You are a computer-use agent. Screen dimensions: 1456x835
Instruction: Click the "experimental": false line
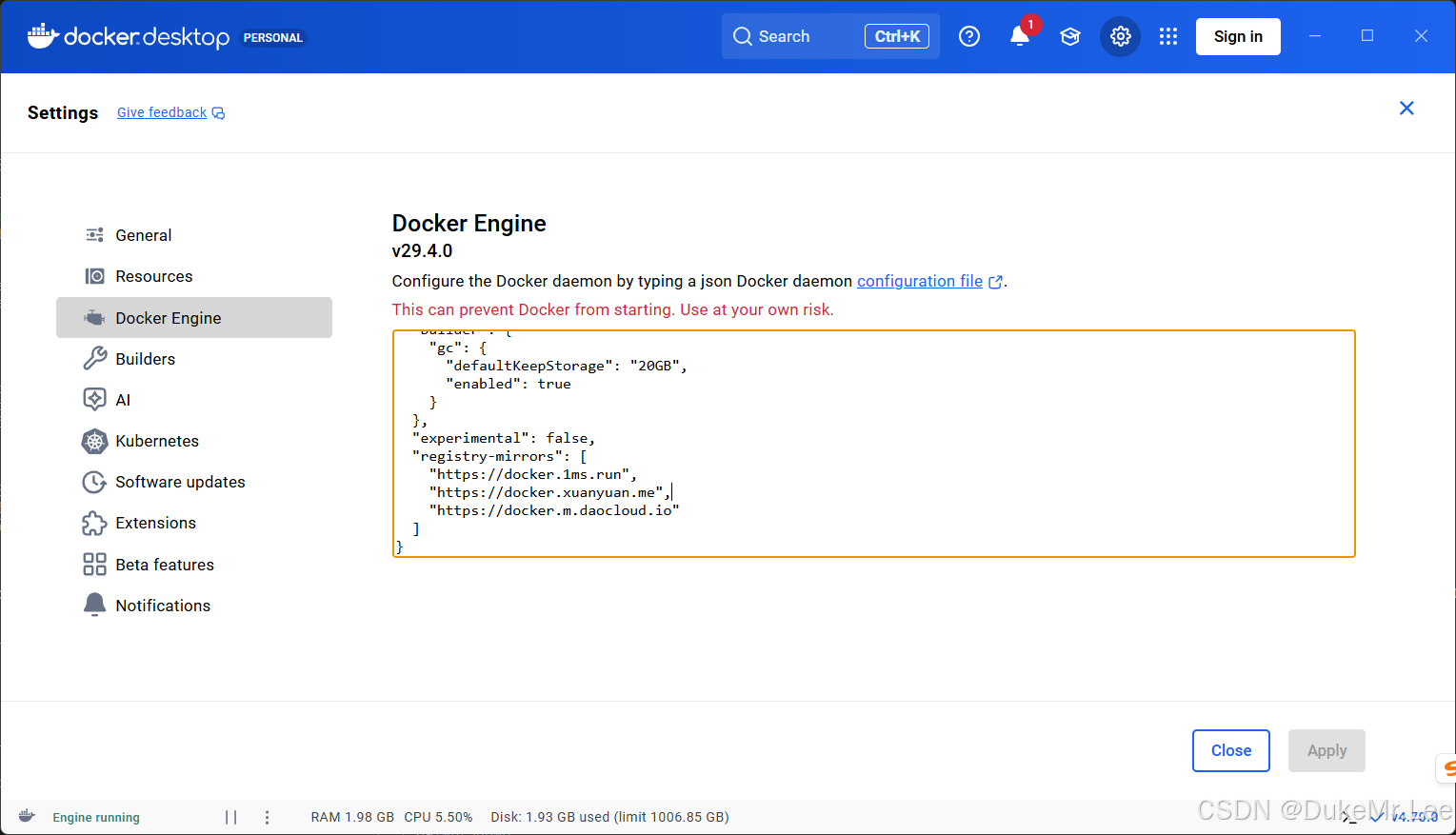pyautogui.click(x=504, y=438)
